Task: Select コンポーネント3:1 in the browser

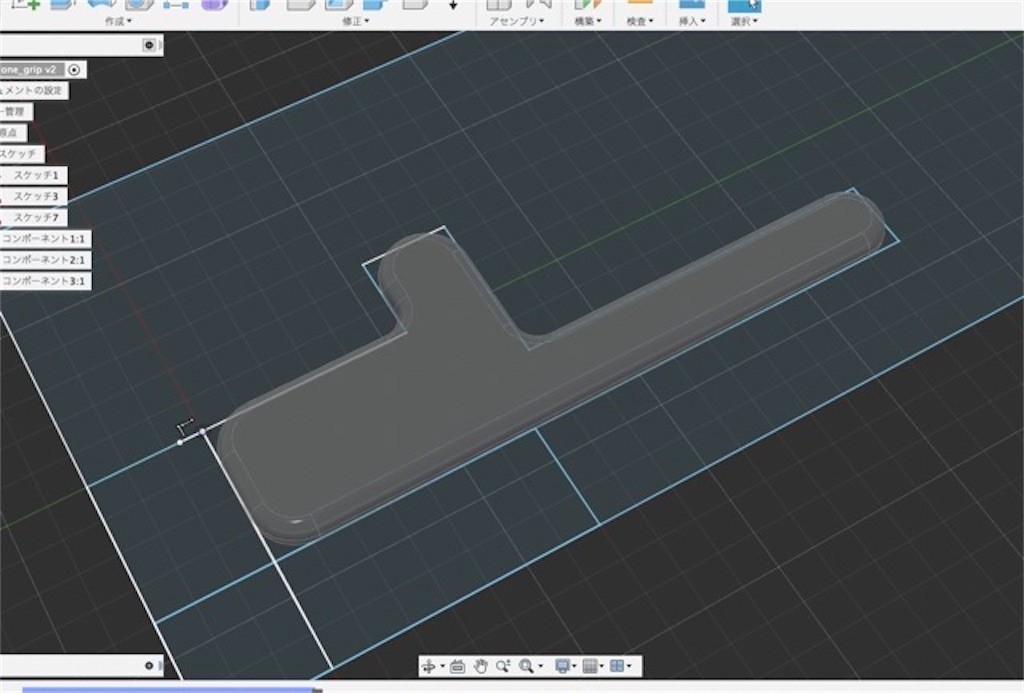Action: coord(44,281)
